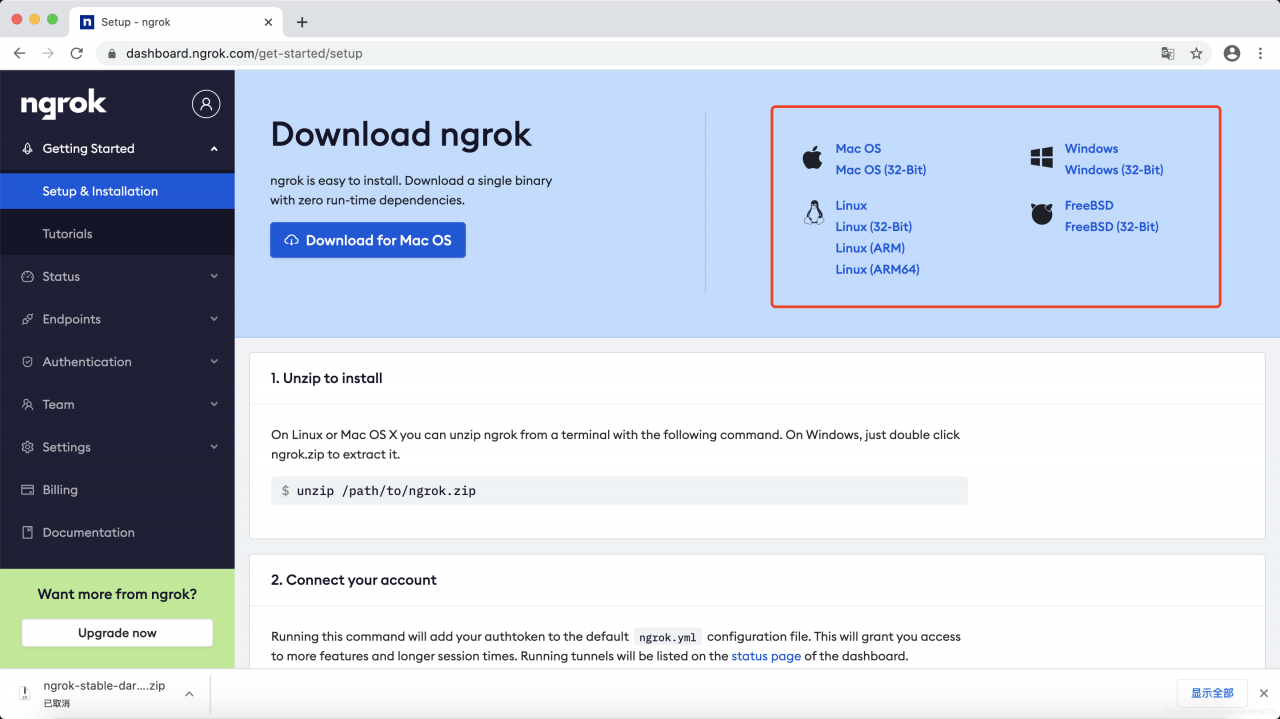Click the Documentation page icon
The width and height of the screenshot is (1280, 719).
point(27,532)
